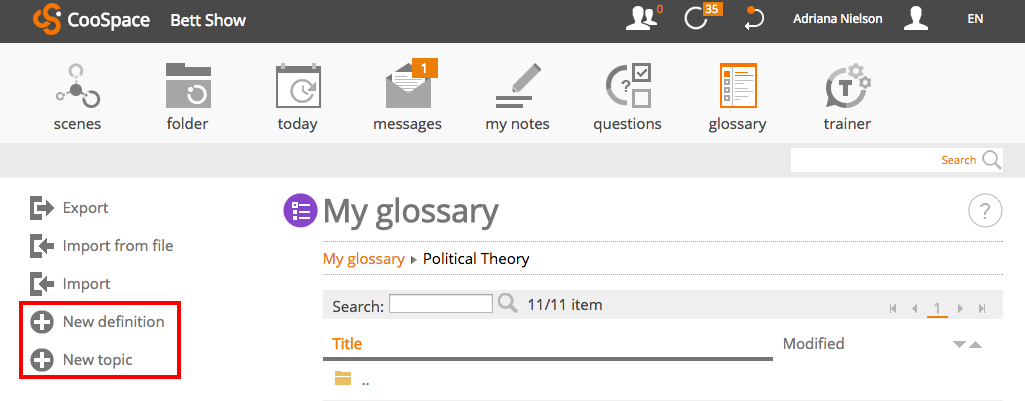Open the trainer icon
This screenshot has height=401, width=1025.
(846, 87)
